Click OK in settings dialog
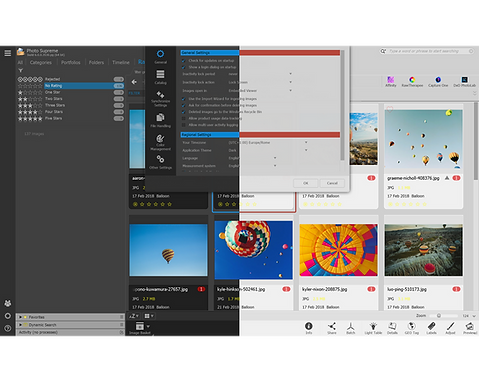The image size is (479, 381). 306,183
